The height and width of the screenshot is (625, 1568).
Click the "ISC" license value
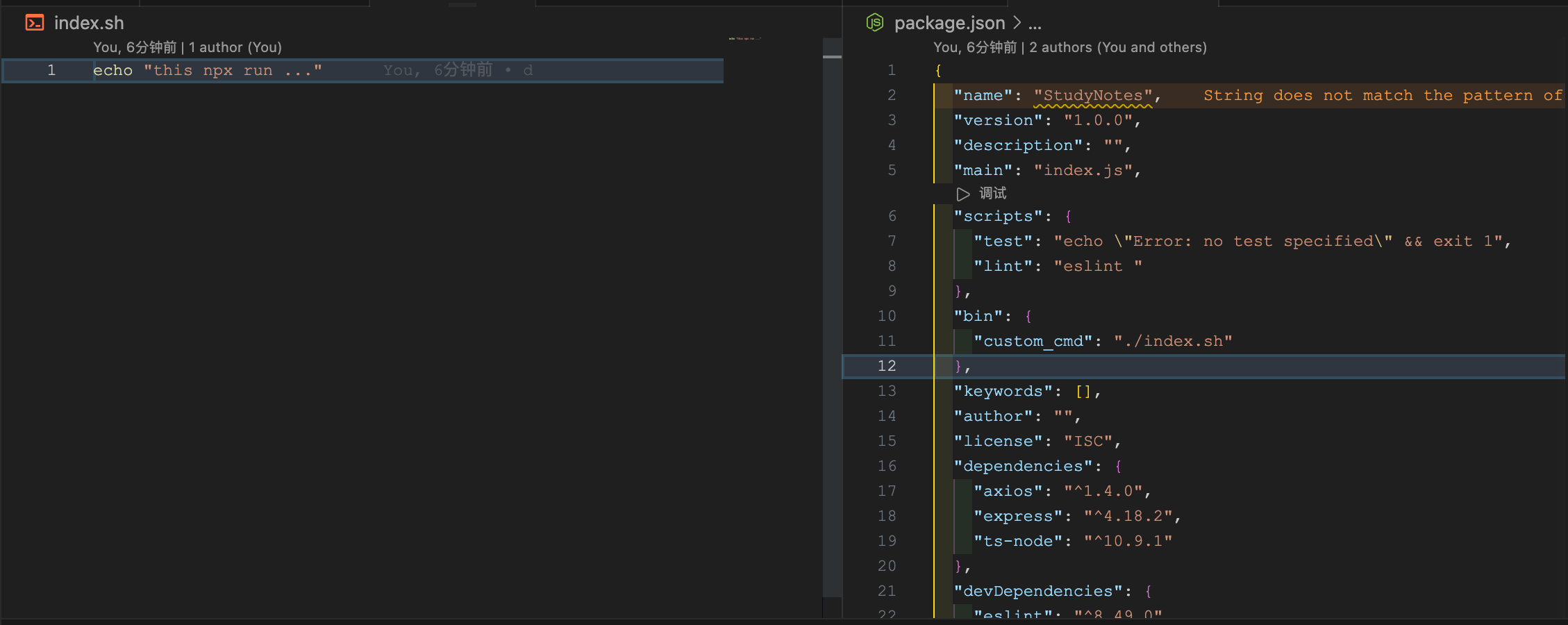(x=1088, y=441)
